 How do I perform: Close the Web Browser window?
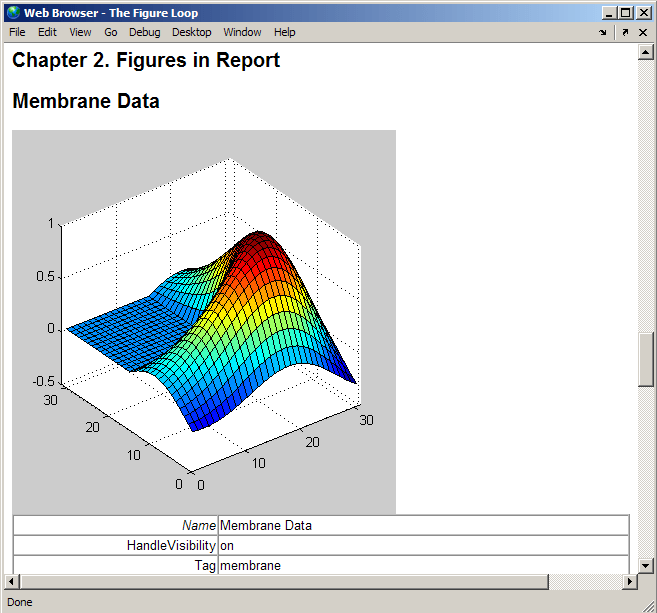(x=644, y=13)
